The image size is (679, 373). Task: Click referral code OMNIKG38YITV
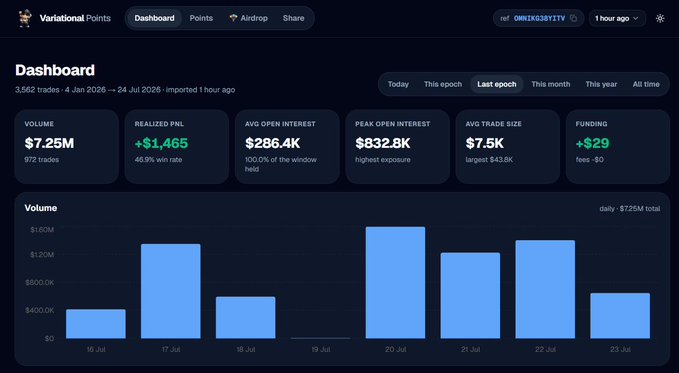(539, 18)
